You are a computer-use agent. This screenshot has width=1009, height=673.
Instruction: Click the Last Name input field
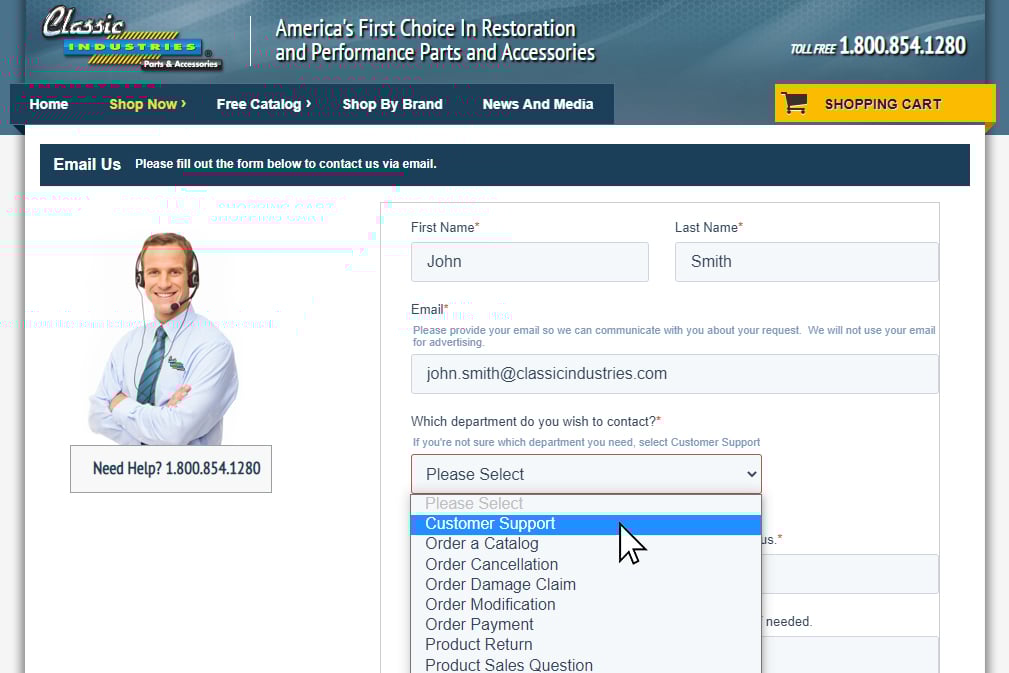806,262
